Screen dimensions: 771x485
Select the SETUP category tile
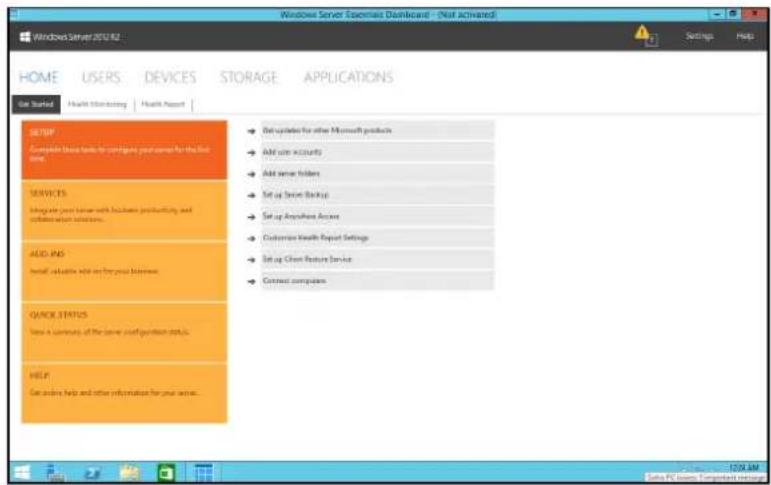tap(124, 150)
